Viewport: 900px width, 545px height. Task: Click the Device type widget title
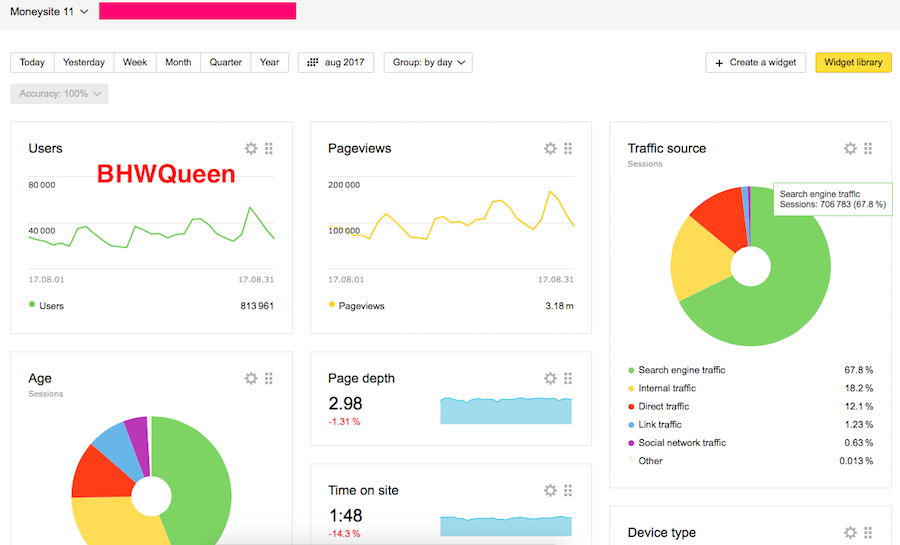click(x=662, y=533)
